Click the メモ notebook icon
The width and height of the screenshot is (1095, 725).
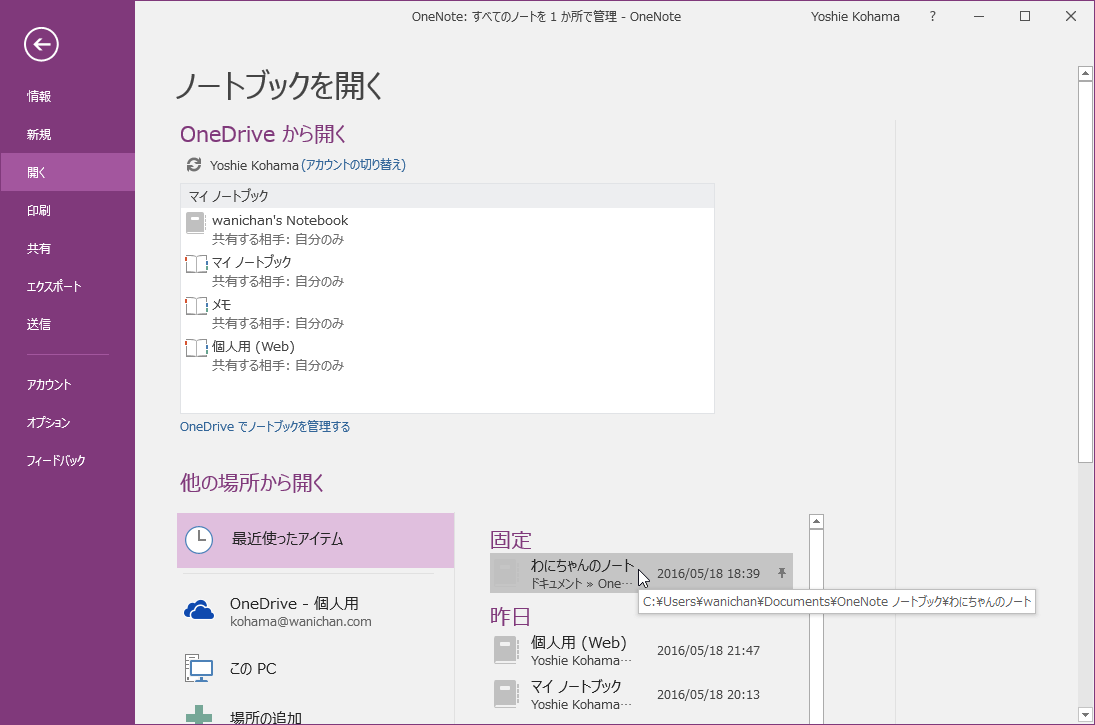click(196, 306)
